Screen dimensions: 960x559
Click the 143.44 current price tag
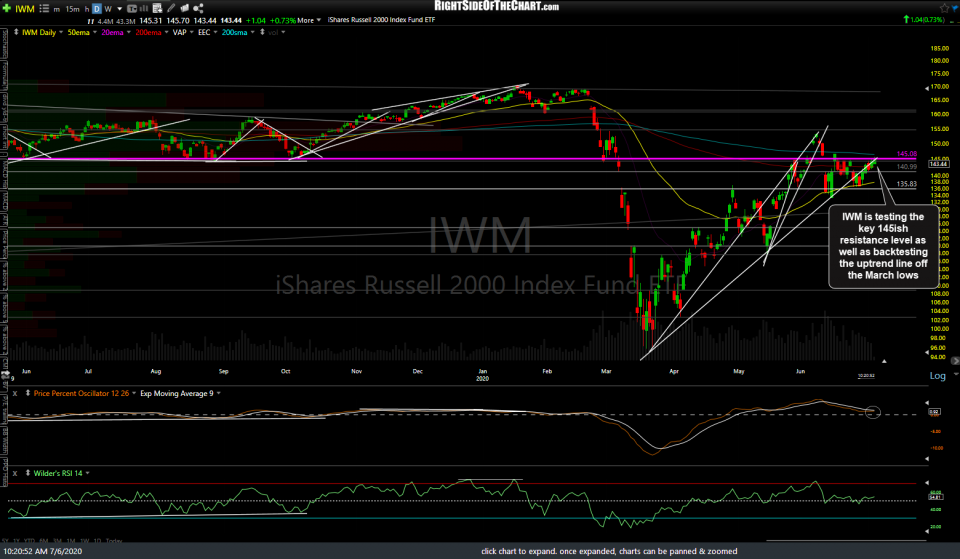pyautogui.click(x=939, y=163)
